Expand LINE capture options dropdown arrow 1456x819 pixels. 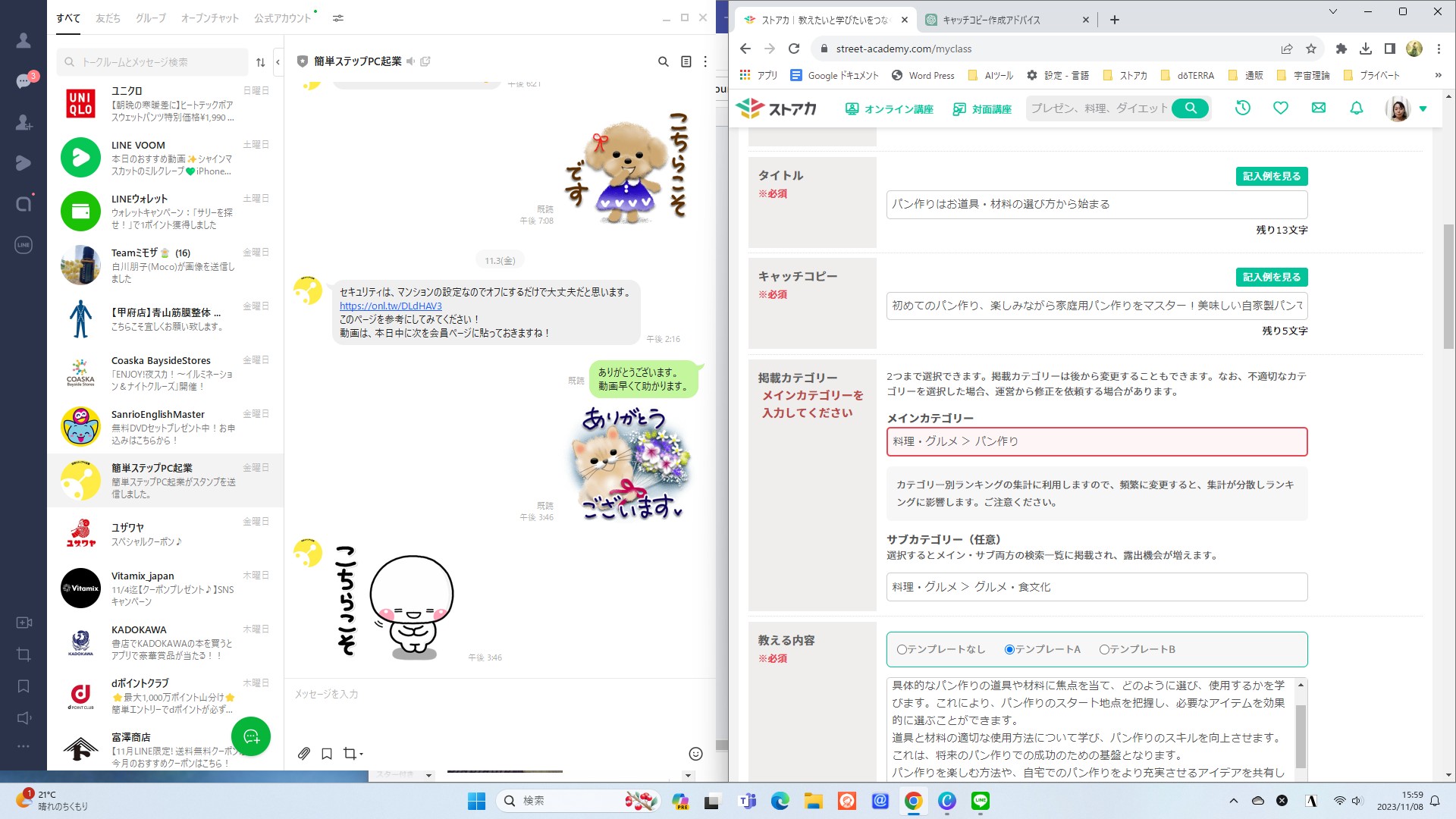362,754
